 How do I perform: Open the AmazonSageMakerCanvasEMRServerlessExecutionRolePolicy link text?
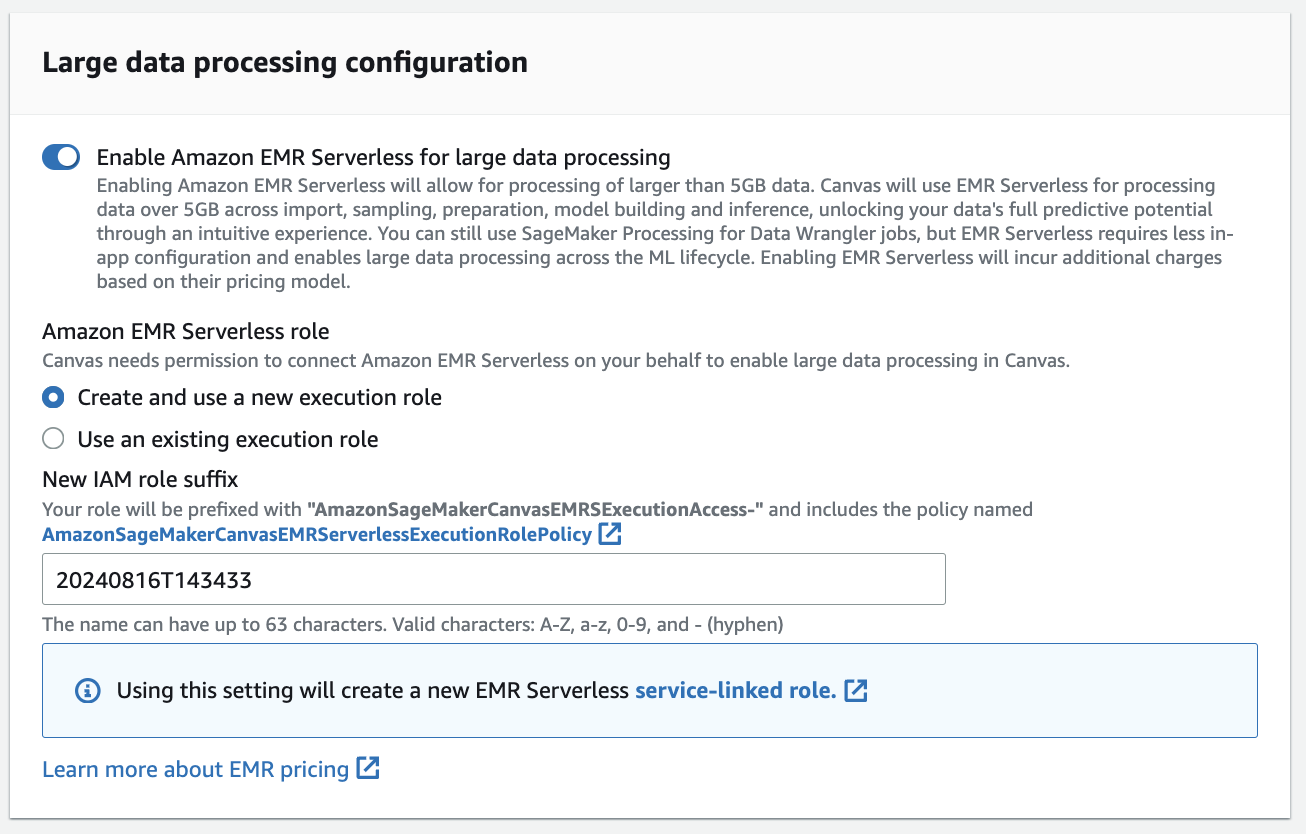point(317,534)
